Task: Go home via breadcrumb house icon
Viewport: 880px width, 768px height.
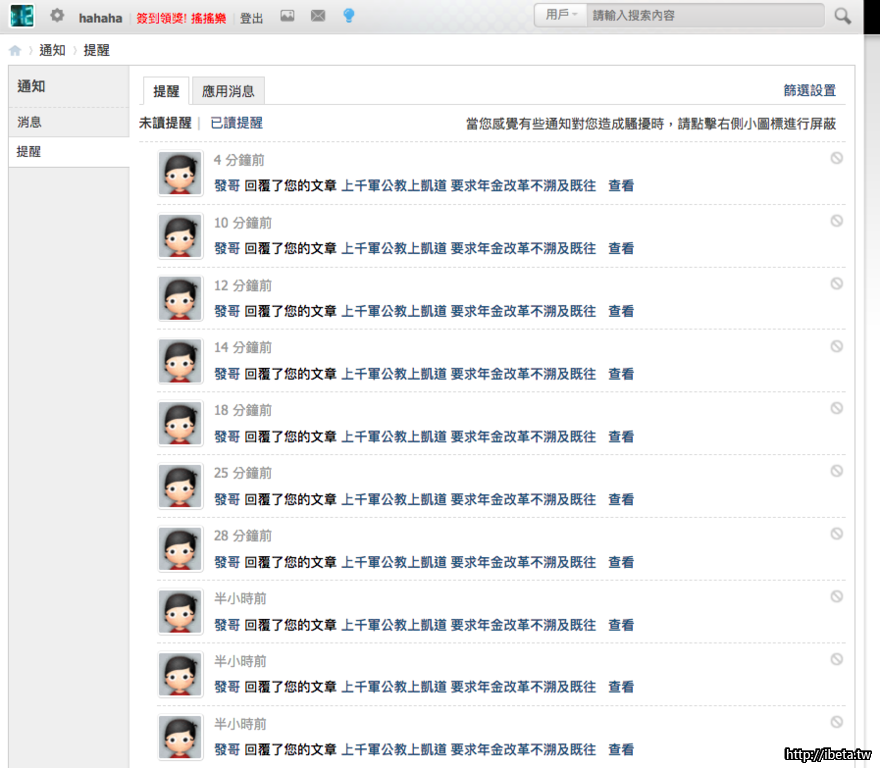Action: coord(15,50)
